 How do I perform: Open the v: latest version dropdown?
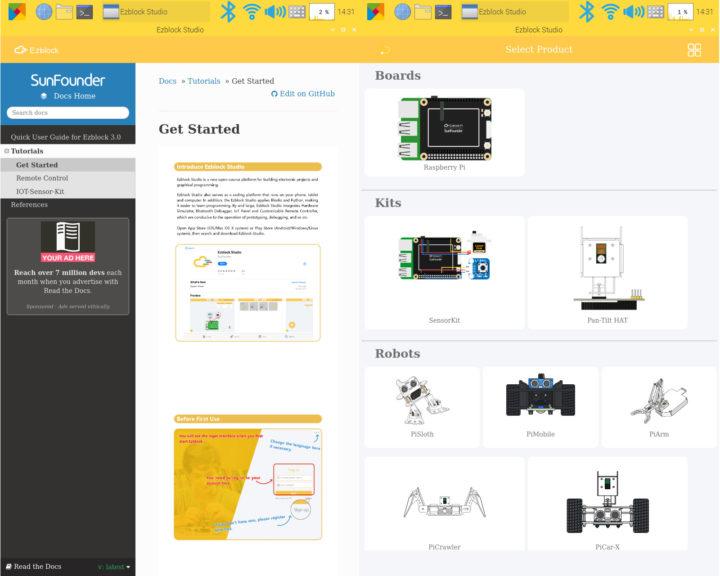114,567
